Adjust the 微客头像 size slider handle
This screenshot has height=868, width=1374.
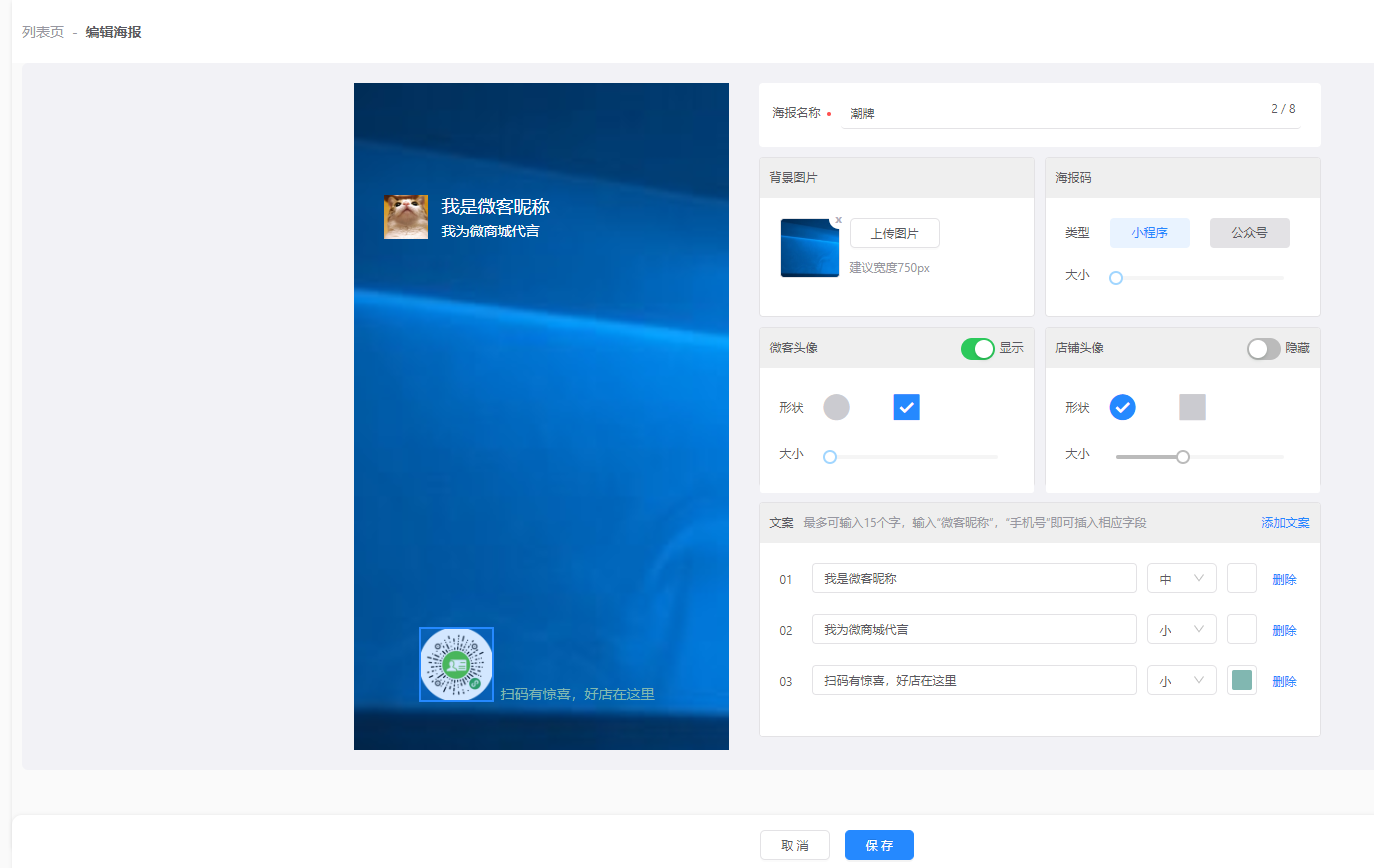coord(829,457)
